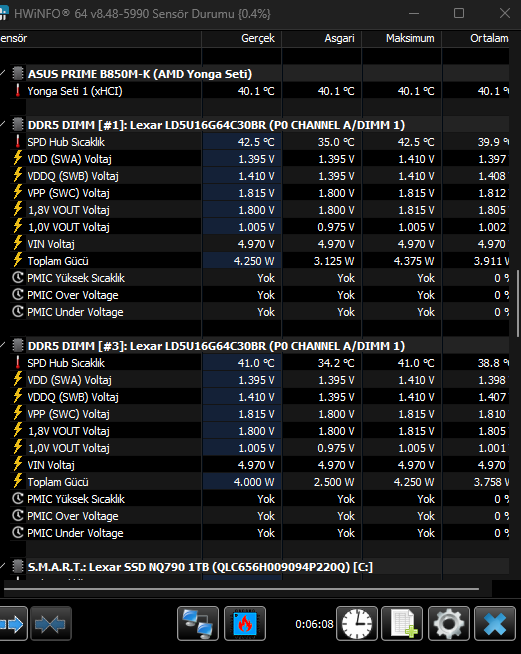Image resolution: width=521 pixels, height=654 pixels.
Task: Click the Maksimum column header
Action: click(402, 38)
